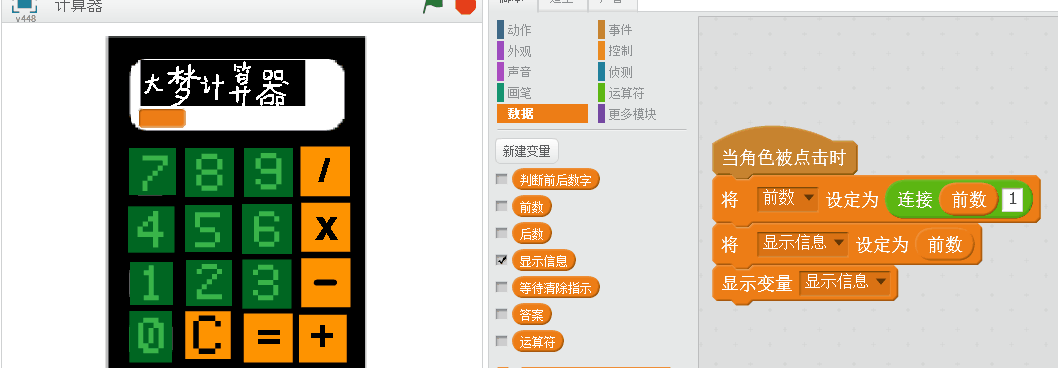Viewport: 1058px width, 368px height.
Task: Click the calculator's multiply X key
Action: click(326, 228)
